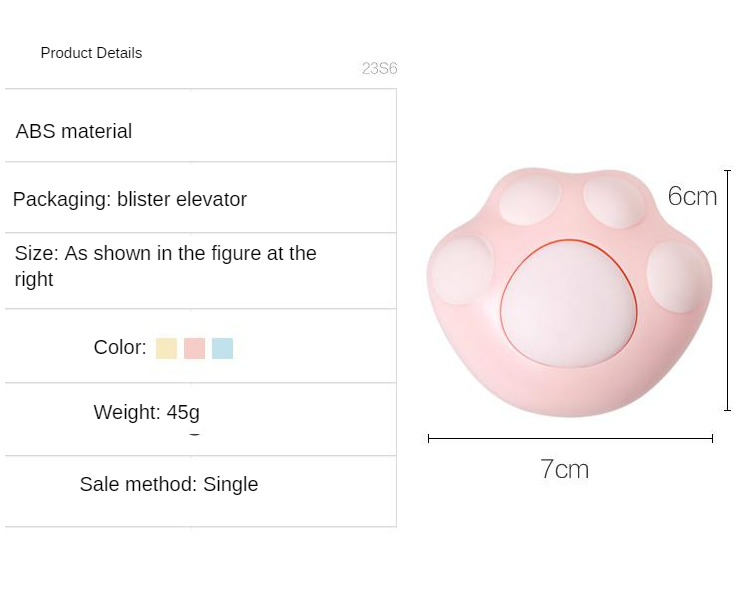Click the upper-right toe pad of the paw

tap(614, 201)
